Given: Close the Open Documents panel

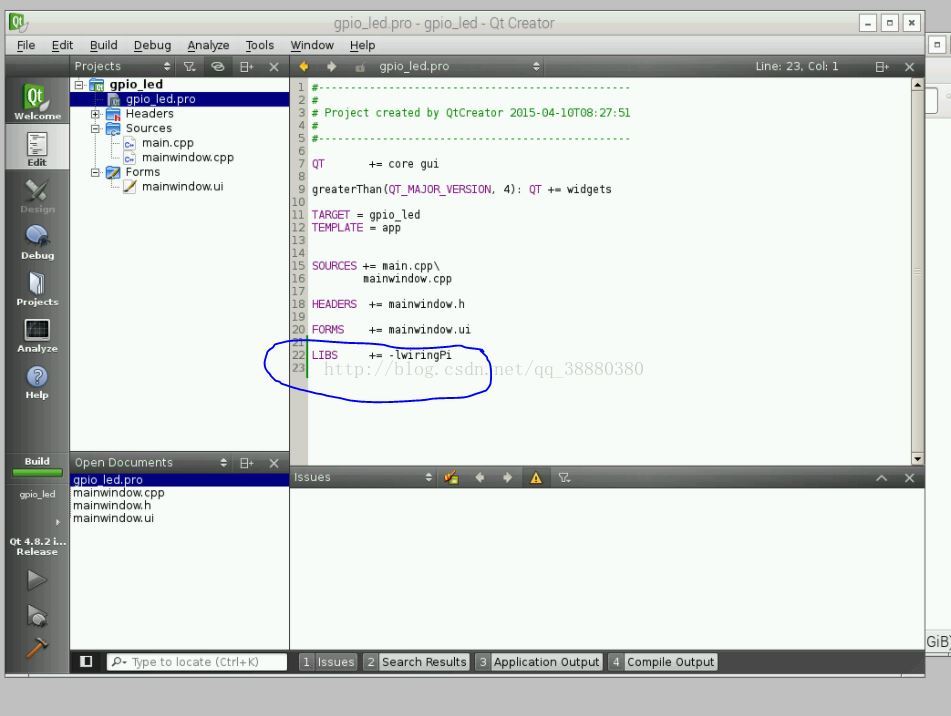Looking at the screenshot, I should click(x=274, y=463).
